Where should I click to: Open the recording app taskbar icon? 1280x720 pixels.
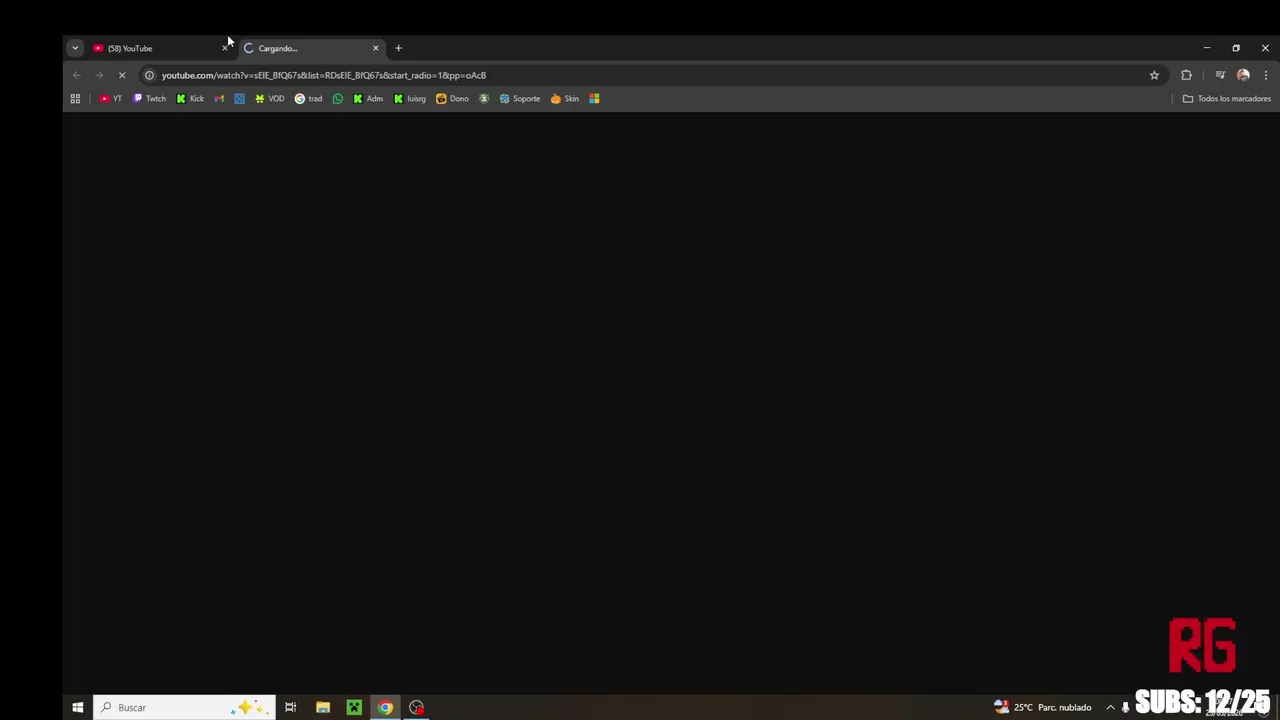[417, 707]
